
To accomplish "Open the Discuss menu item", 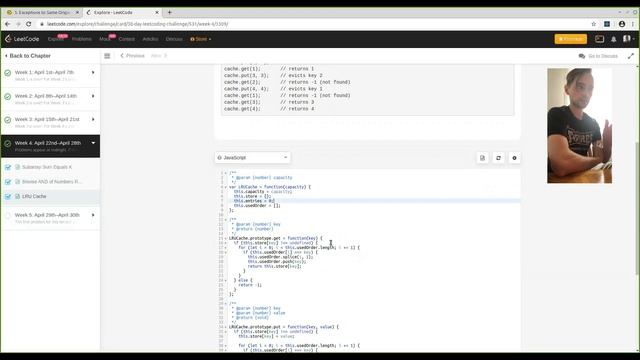I will point(174,39).
